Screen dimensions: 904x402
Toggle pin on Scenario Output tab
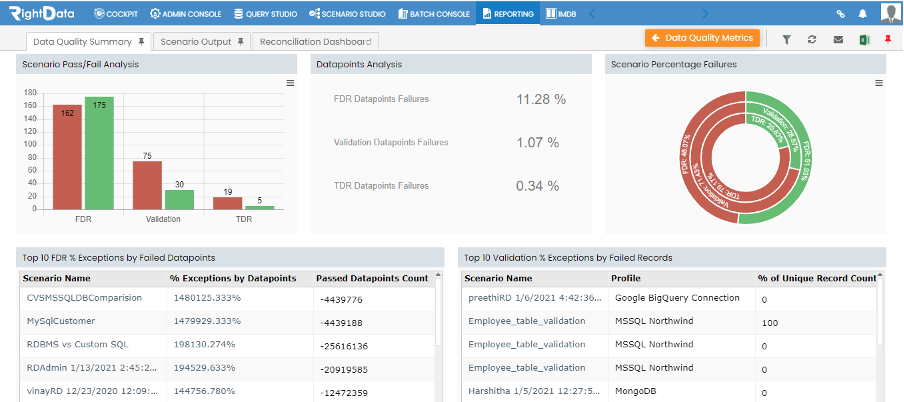coord(241,42)
